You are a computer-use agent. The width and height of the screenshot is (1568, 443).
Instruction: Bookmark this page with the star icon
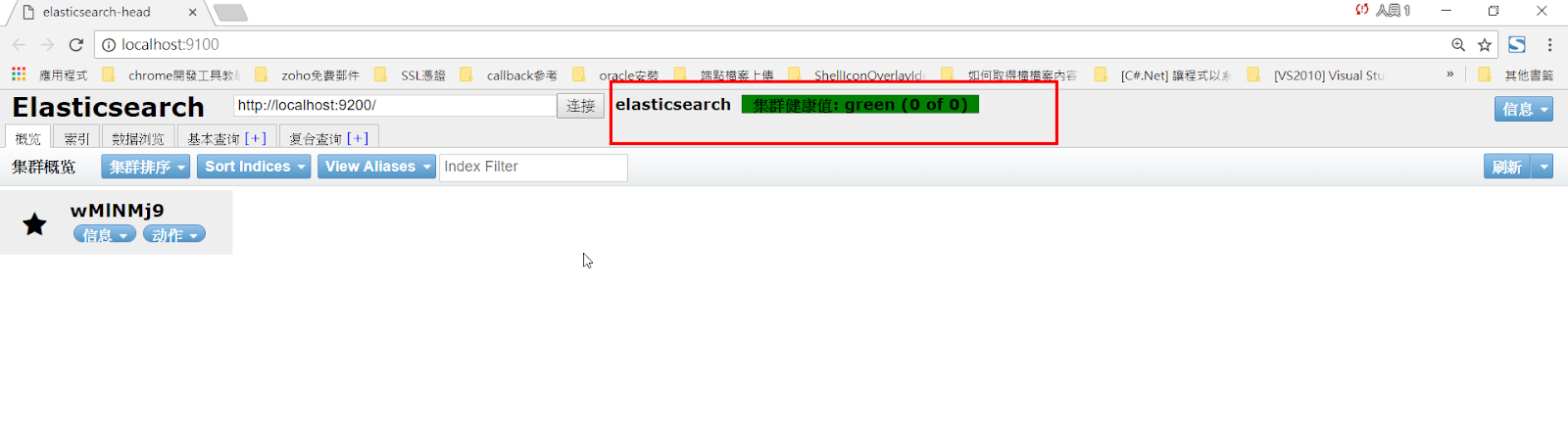pyautogui.click(x=1485, y=45)
